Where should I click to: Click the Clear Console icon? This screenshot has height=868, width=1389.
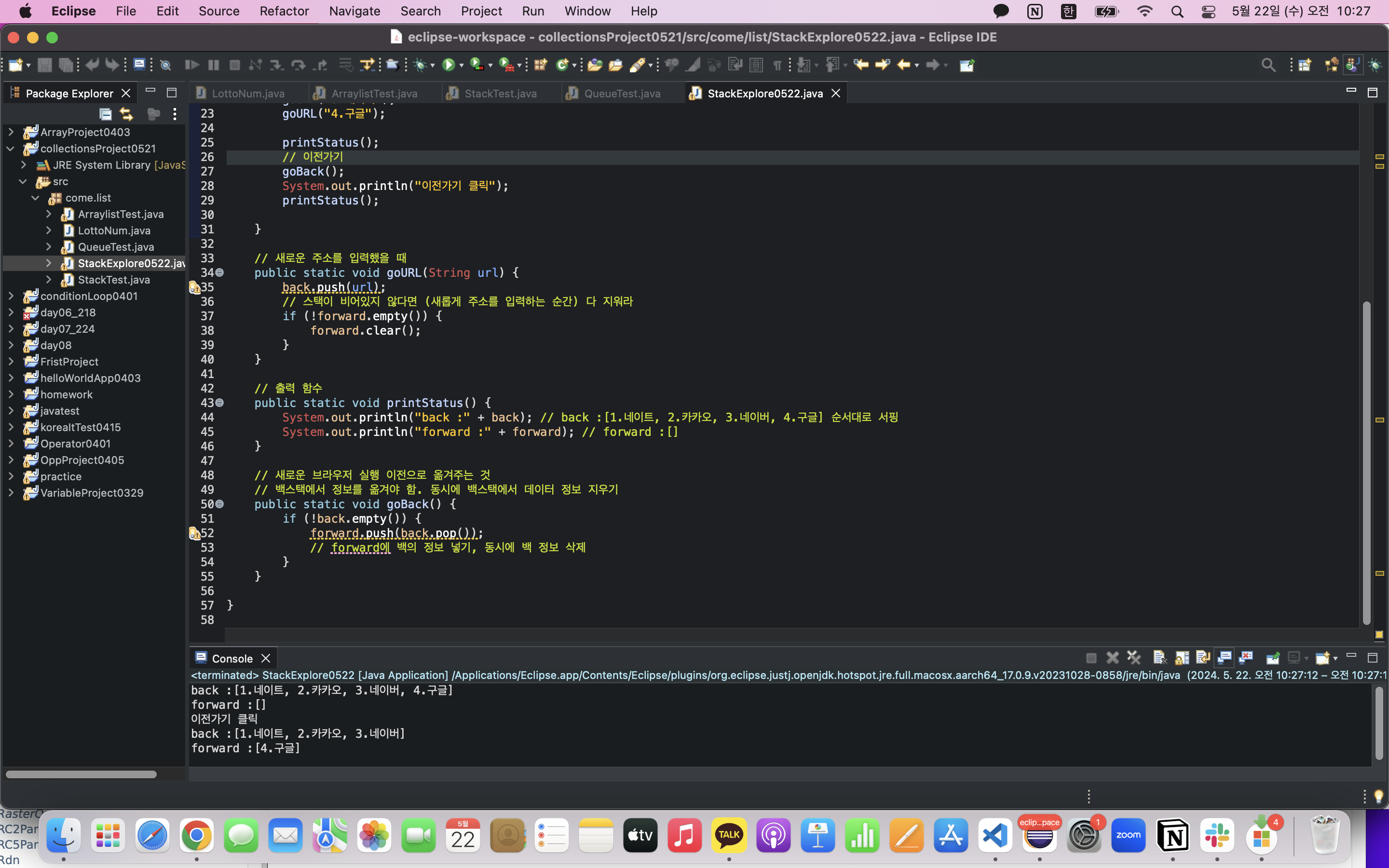click(1159, 657)
